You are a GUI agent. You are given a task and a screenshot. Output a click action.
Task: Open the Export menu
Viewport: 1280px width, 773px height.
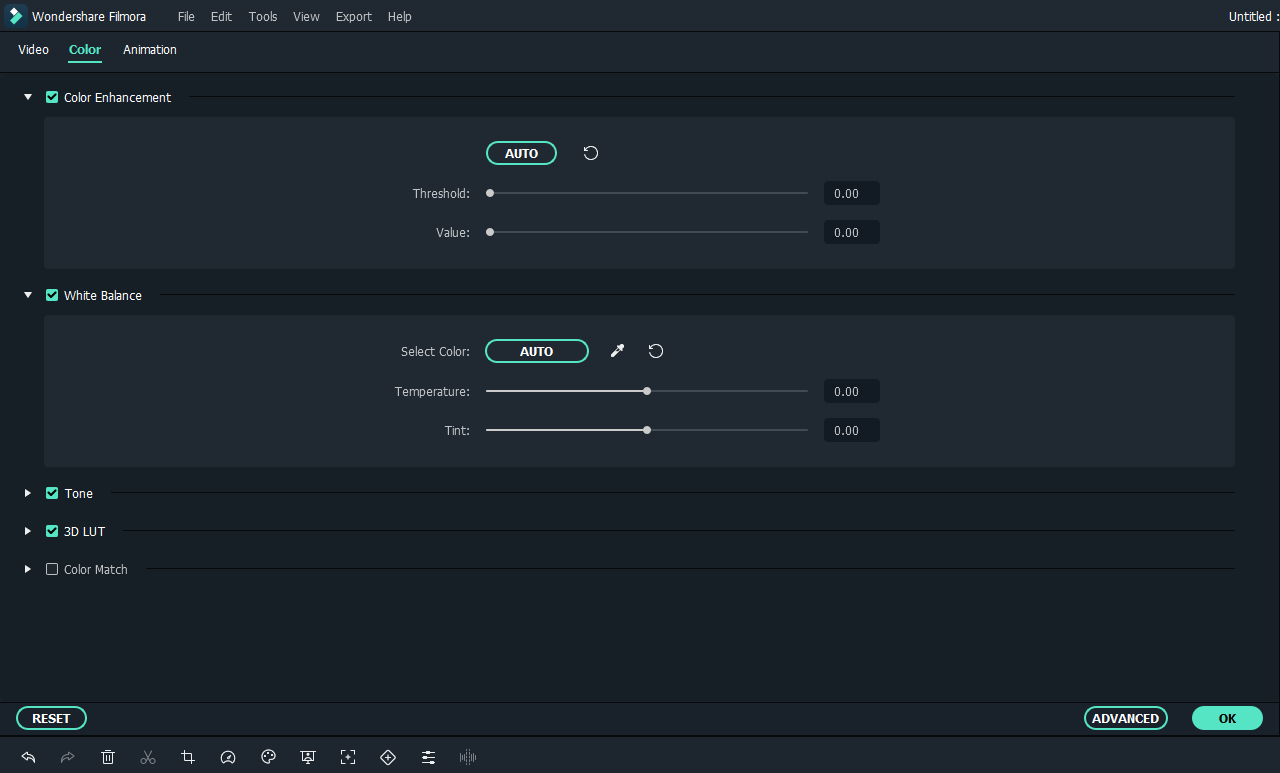click(353, 16)
